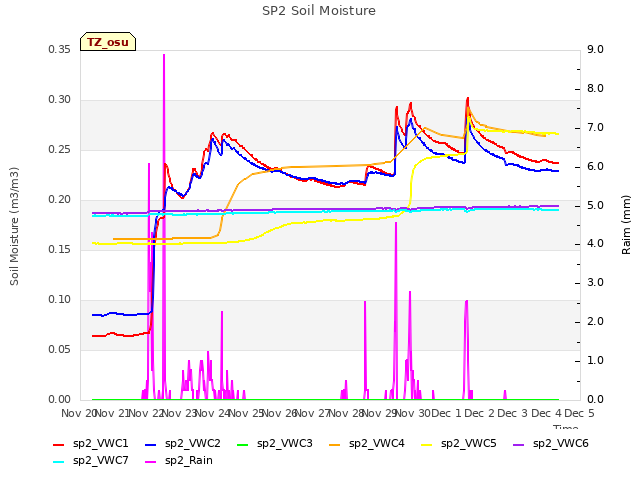This screenshot has height=480, width=640.
Task: Click the tallest magenta rain spike peak
Action: tap(164, 55)
